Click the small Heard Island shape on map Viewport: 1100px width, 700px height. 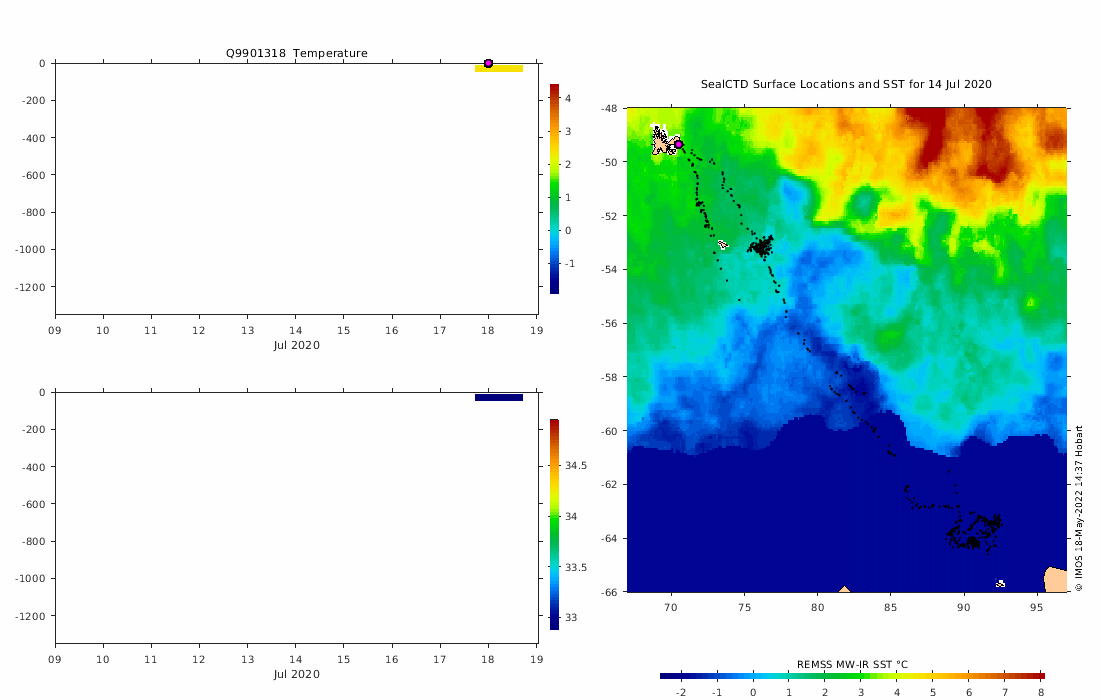(723, 245)
